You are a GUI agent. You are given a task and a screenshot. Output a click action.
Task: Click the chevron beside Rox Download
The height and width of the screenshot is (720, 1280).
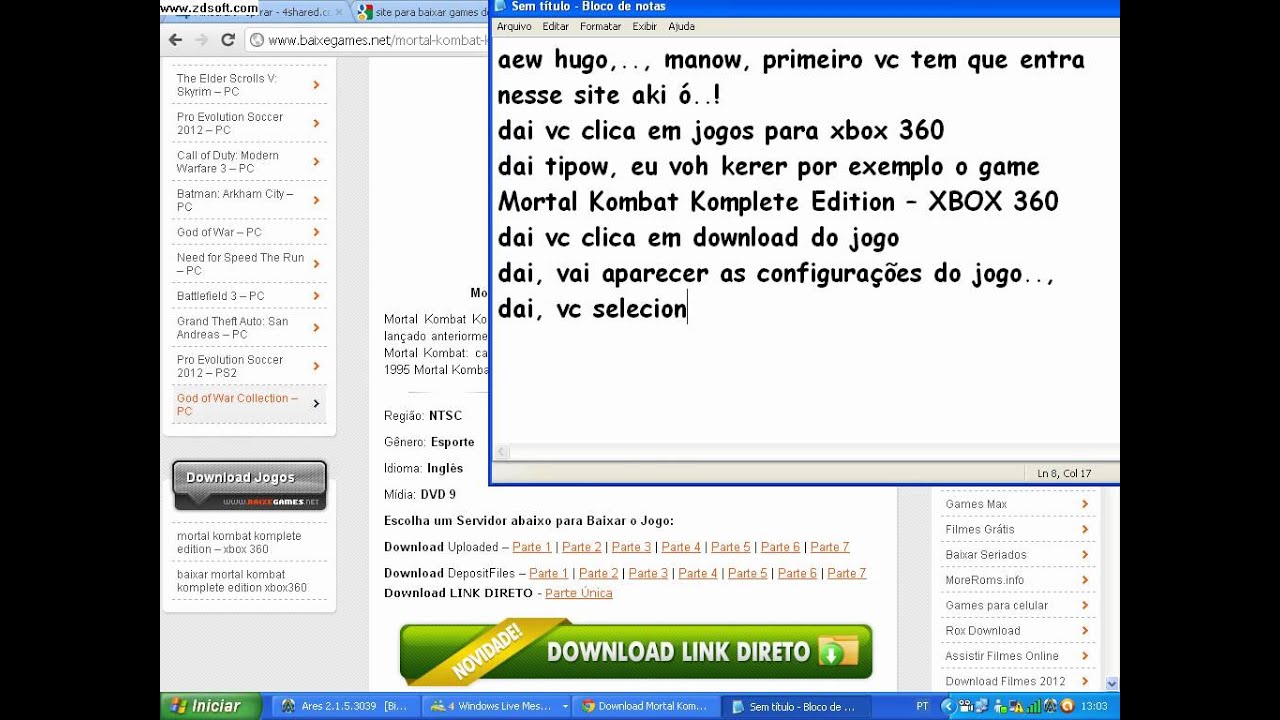click(1085, 631)
